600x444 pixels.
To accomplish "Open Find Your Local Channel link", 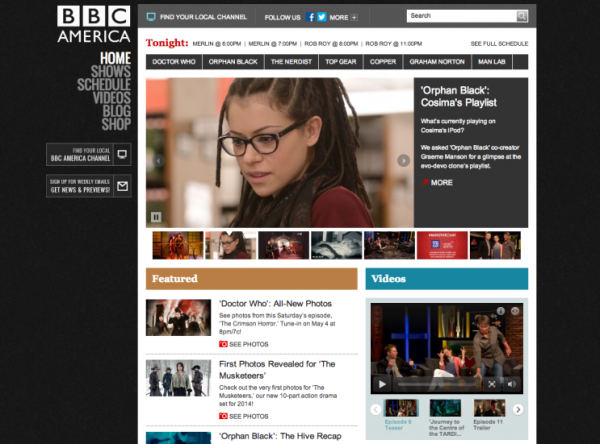I will click(203, 17).
